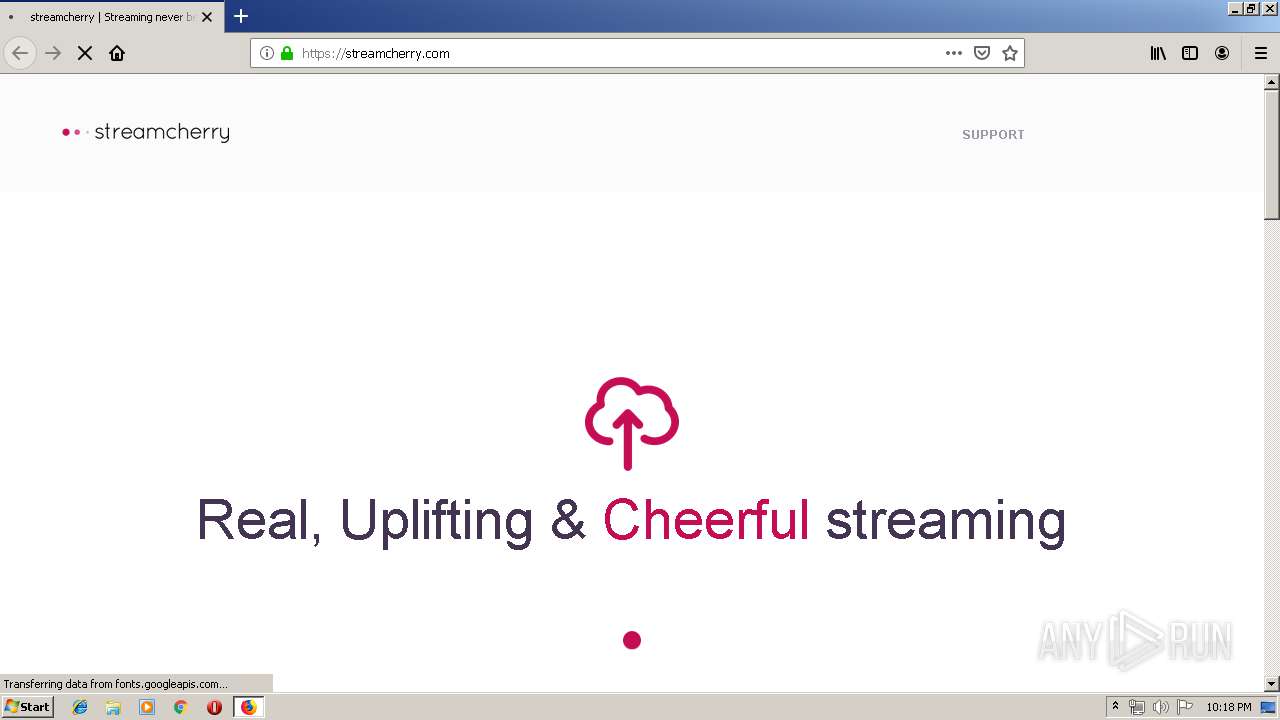Image resolution: width=1280 pixels, height=720 pixels.
Task: Open page actions three-dot menu
Action: [954, 53]
